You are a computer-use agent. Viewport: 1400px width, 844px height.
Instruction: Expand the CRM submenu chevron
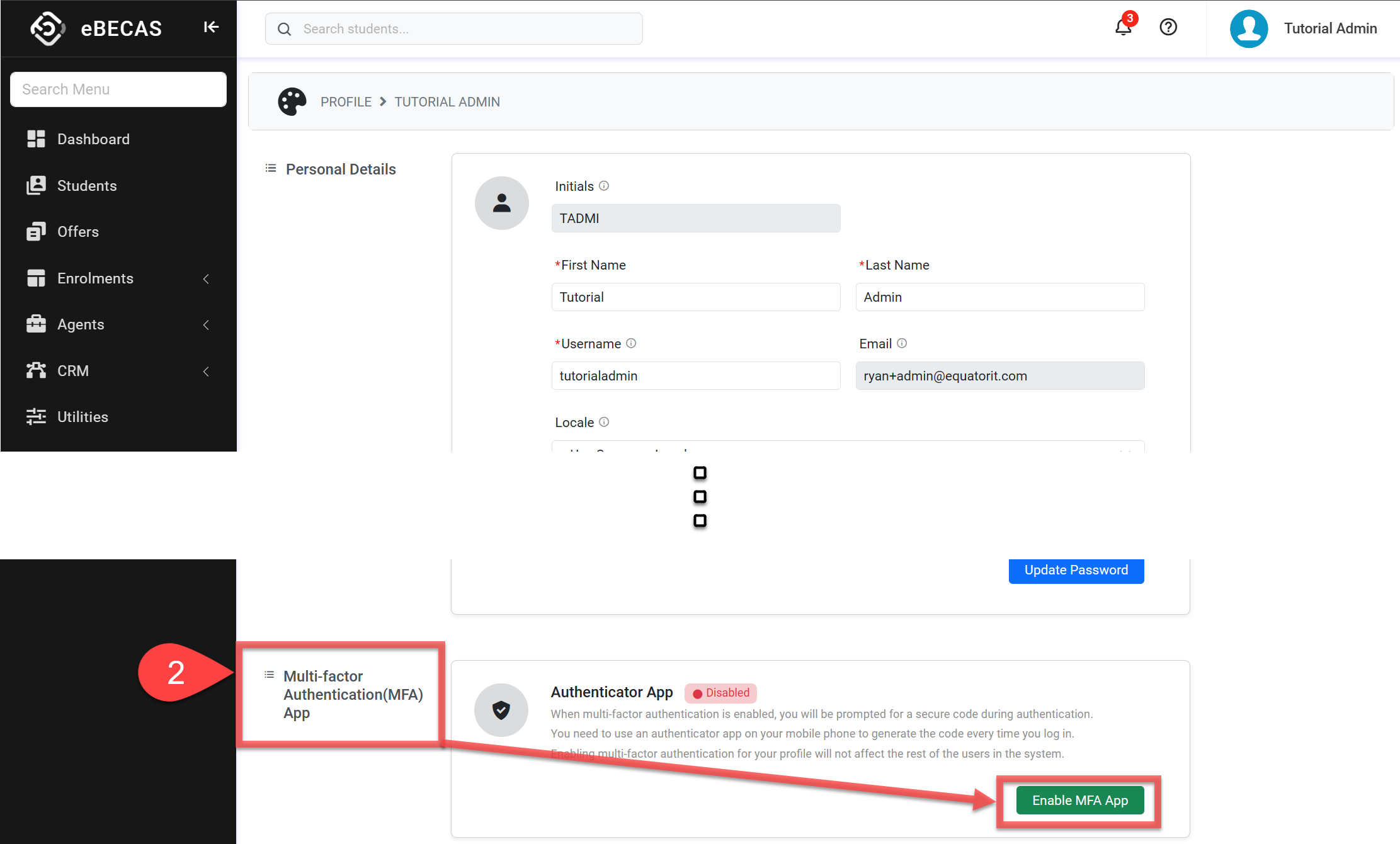tap(206, 371)
